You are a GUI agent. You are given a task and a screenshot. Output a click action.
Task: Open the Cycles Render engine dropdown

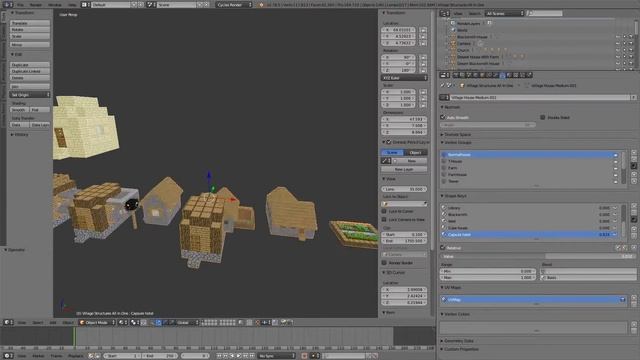click(x=234, y=4)
